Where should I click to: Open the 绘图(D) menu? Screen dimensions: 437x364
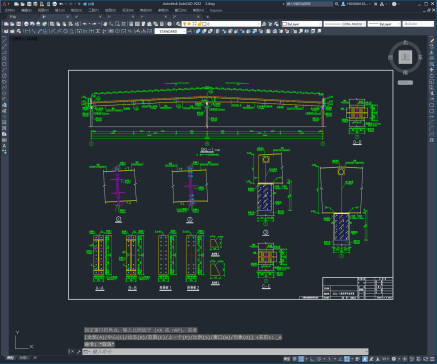(x=110, y=10)
